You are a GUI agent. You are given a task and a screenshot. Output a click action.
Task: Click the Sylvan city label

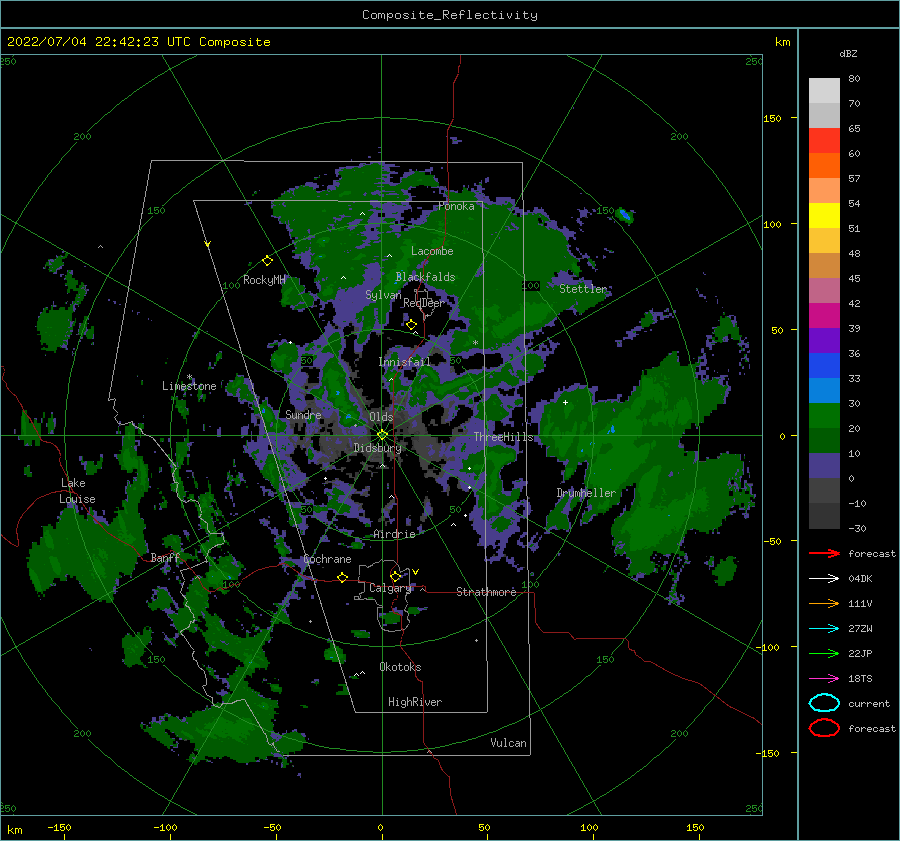point(383,295)
